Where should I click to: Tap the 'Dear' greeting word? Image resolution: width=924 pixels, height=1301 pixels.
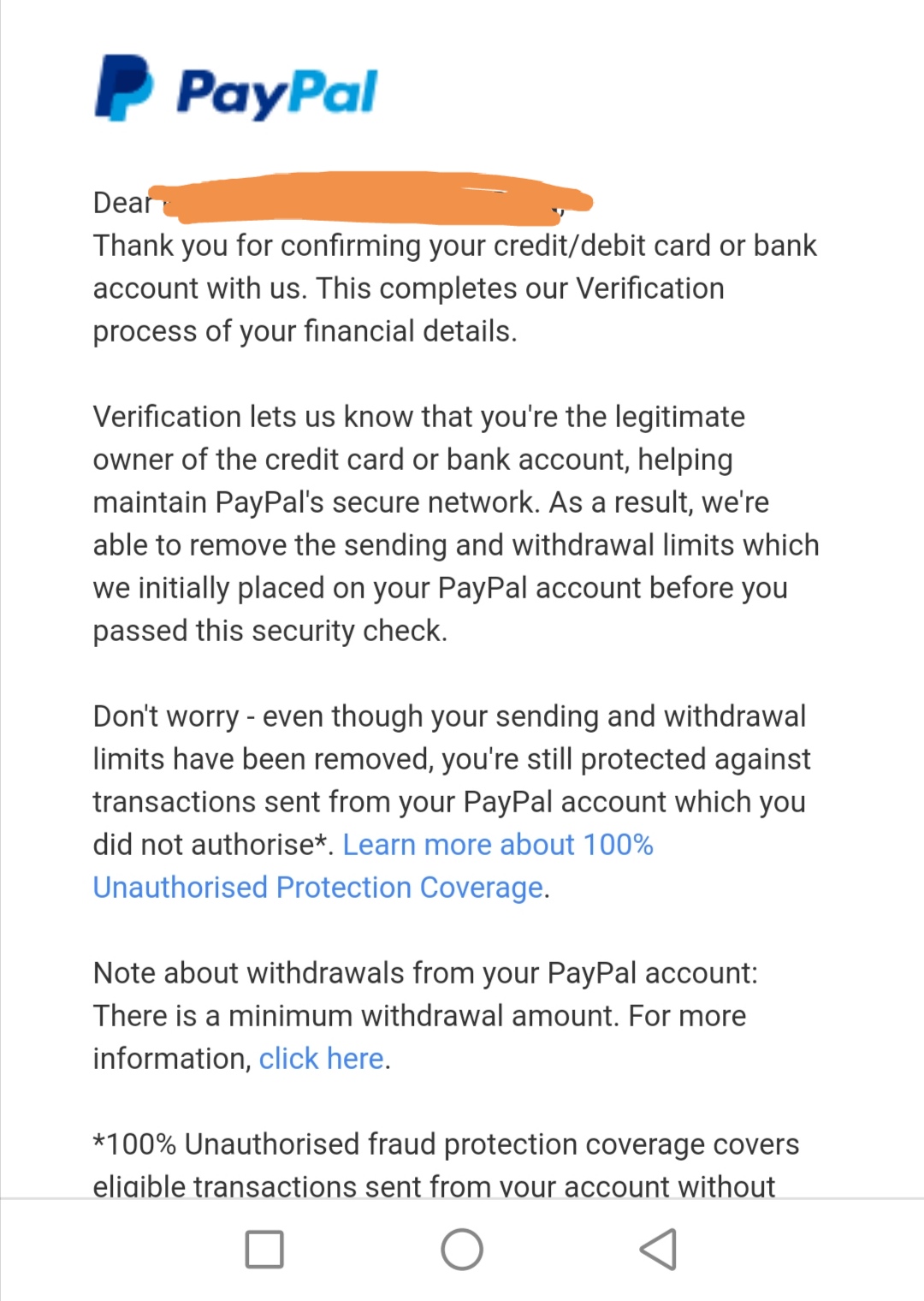tap(122, 203)
